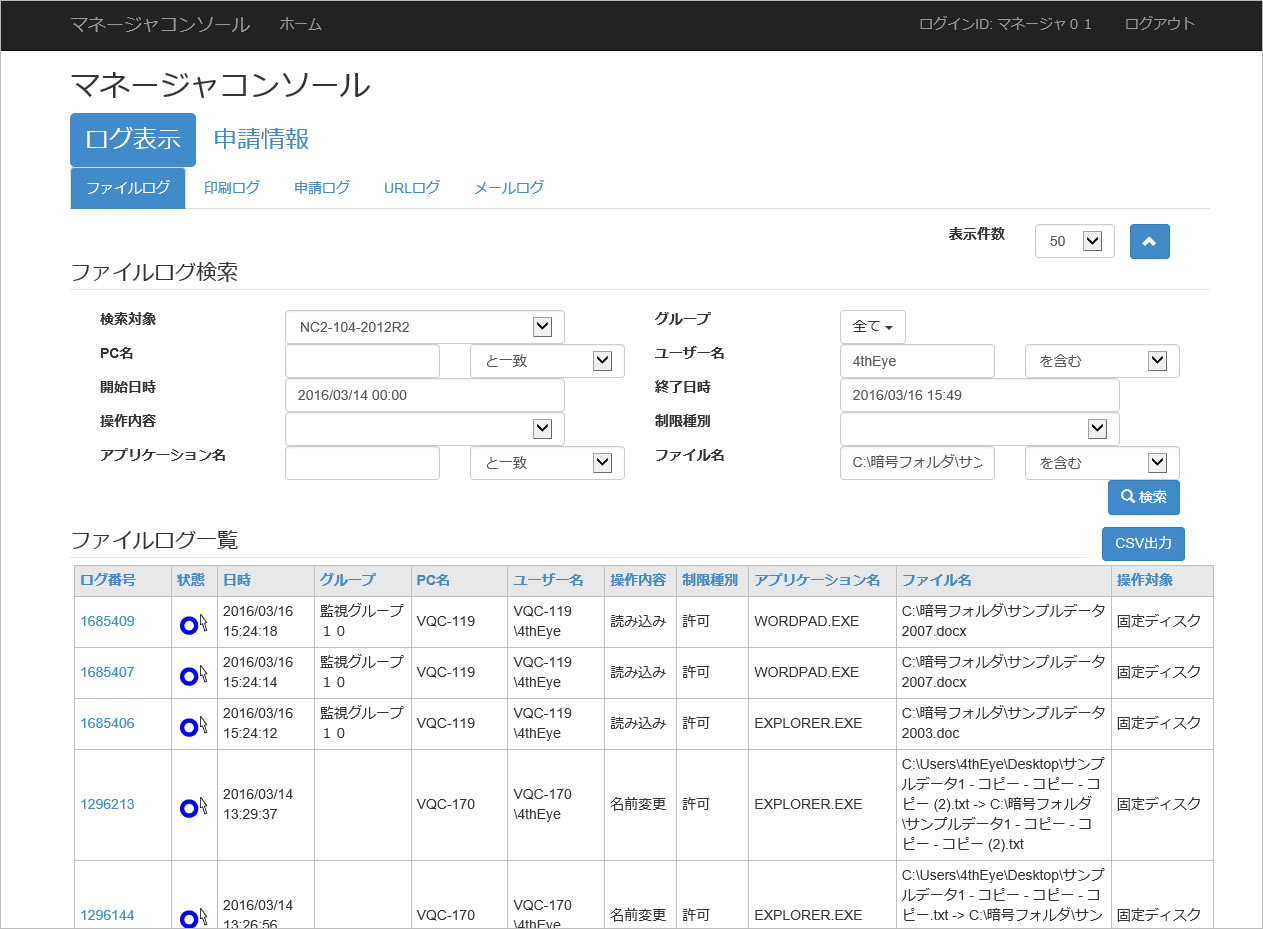Click status icon in log row 1296213
The height and width of the screenshot is (929, 1263).
[x=194, y=807]
